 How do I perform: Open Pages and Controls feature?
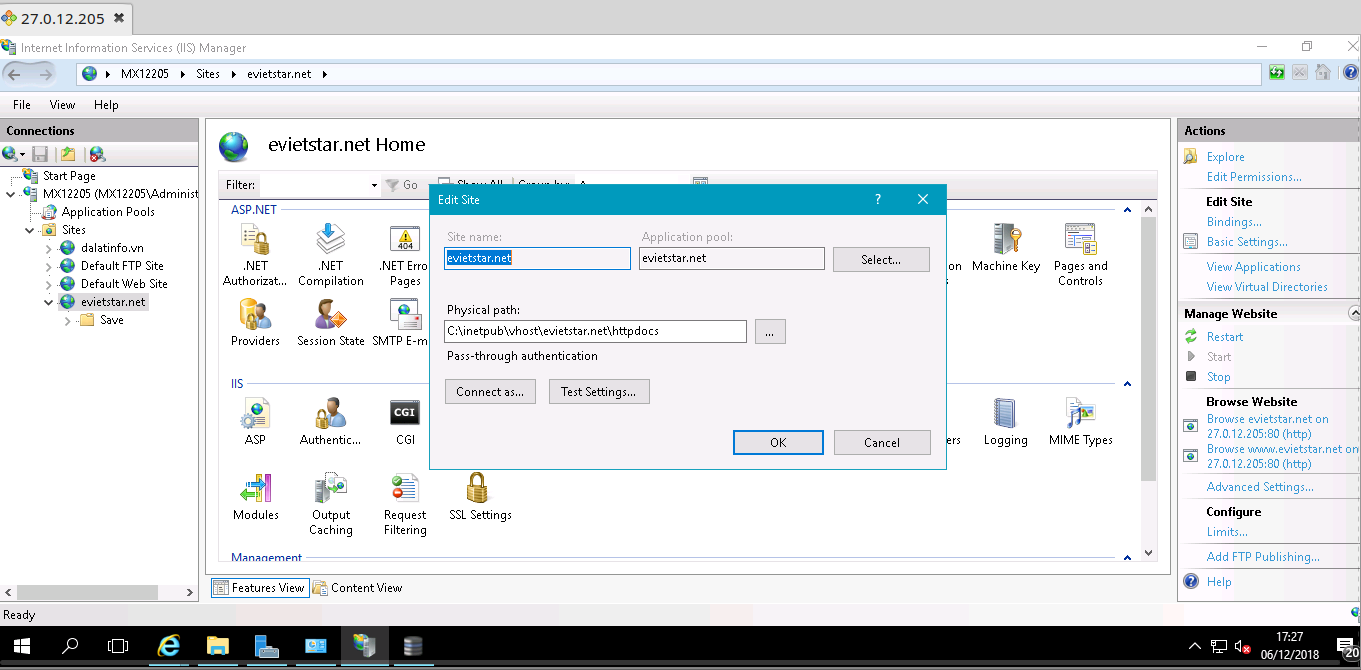tap(1080, 255)
